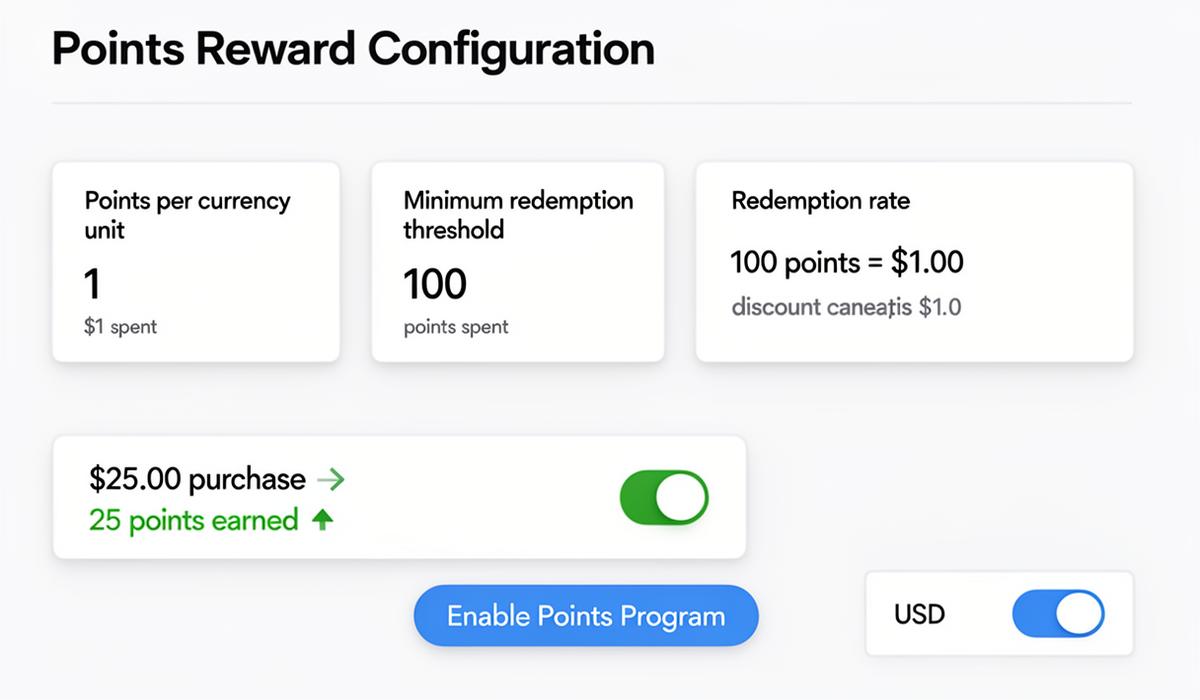Click the points spent caption
The width and height of the screenshot is (1200, 700).
click(x=456, y=327)
